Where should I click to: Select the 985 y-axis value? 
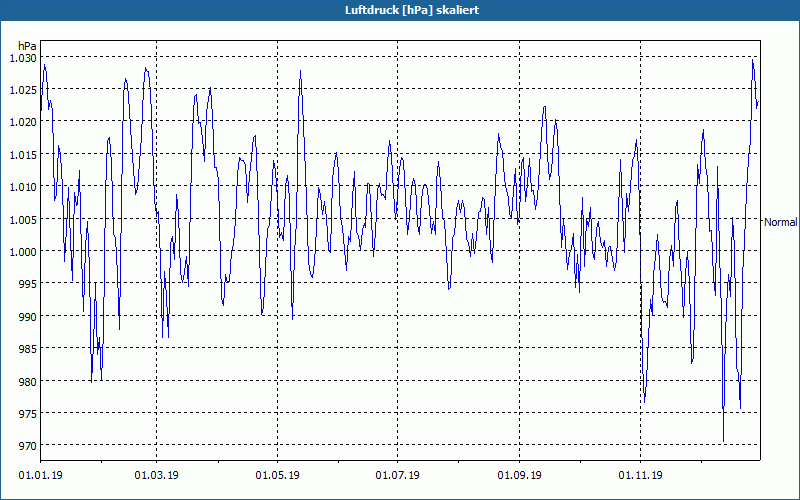click(28, 349)
